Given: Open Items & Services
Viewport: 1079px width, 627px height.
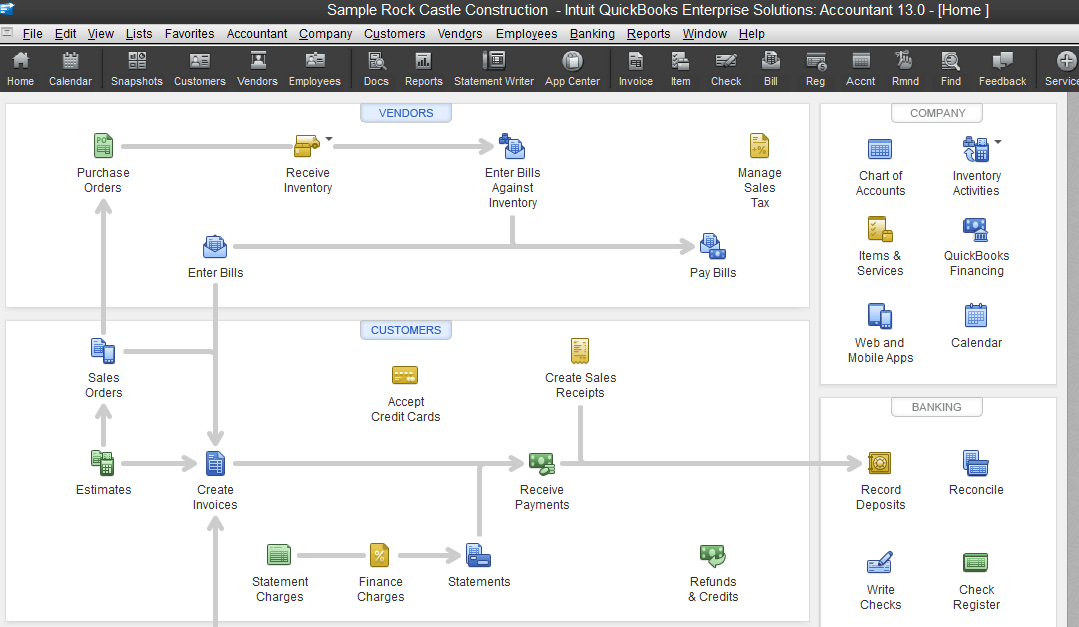Looking at the screenshot, I should click(880, 230).
